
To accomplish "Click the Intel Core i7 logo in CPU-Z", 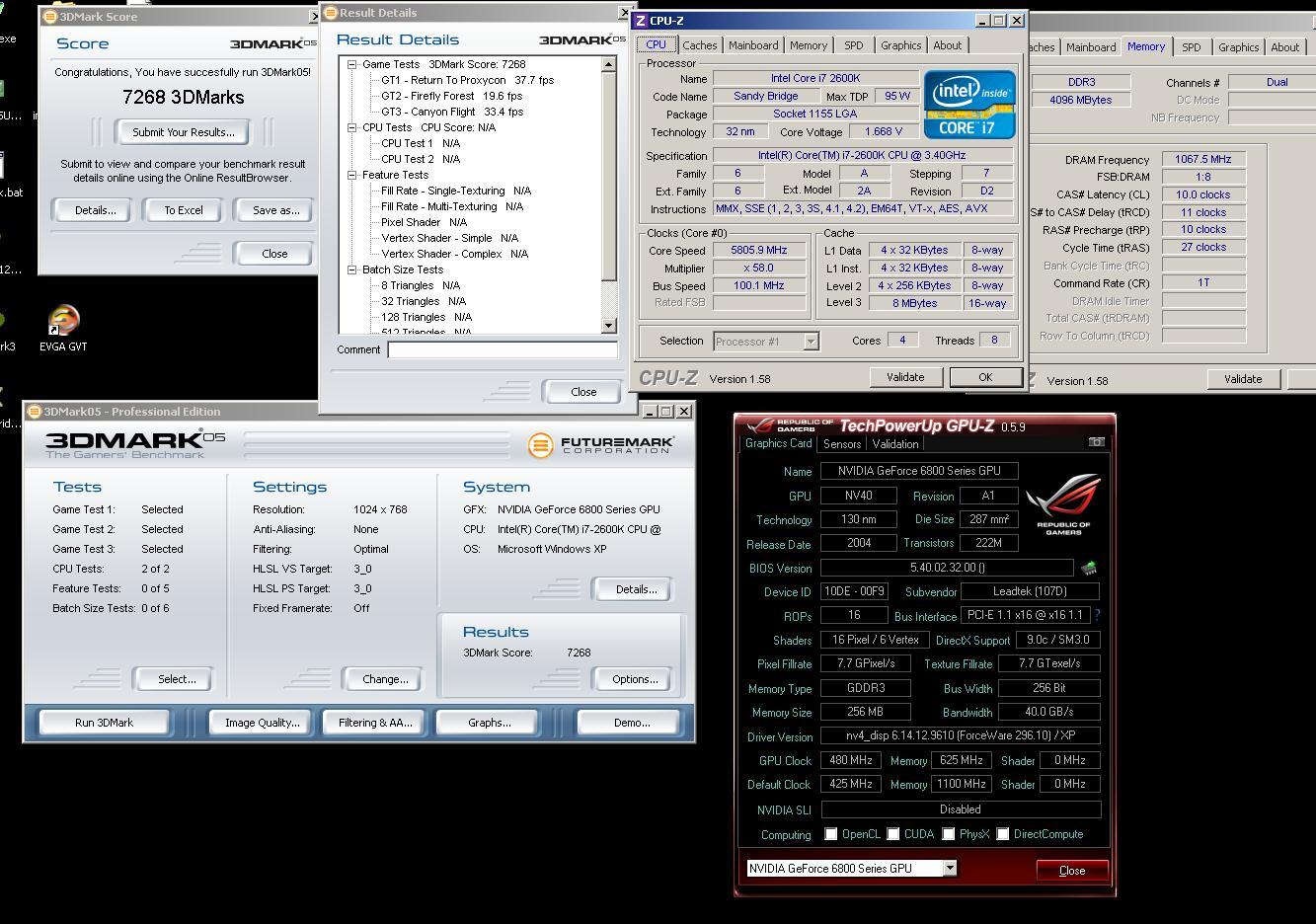I will tap(968, 105).
